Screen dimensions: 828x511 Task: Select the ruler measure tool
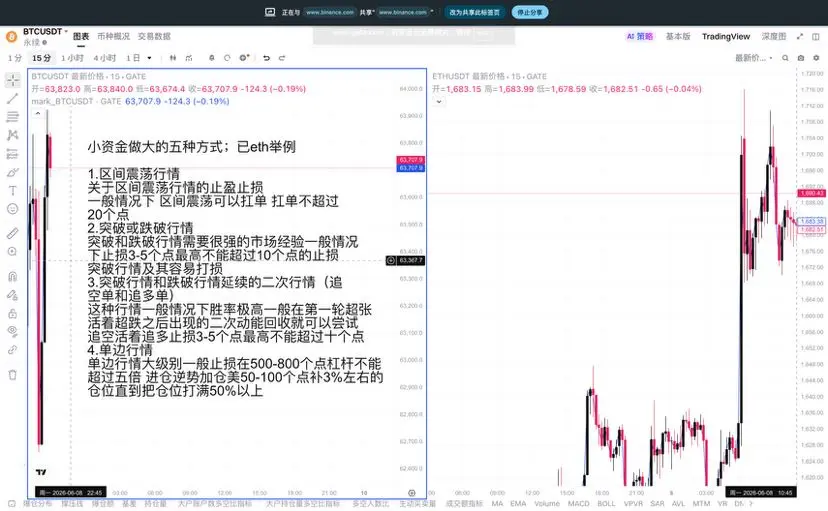tap(13, 233)
